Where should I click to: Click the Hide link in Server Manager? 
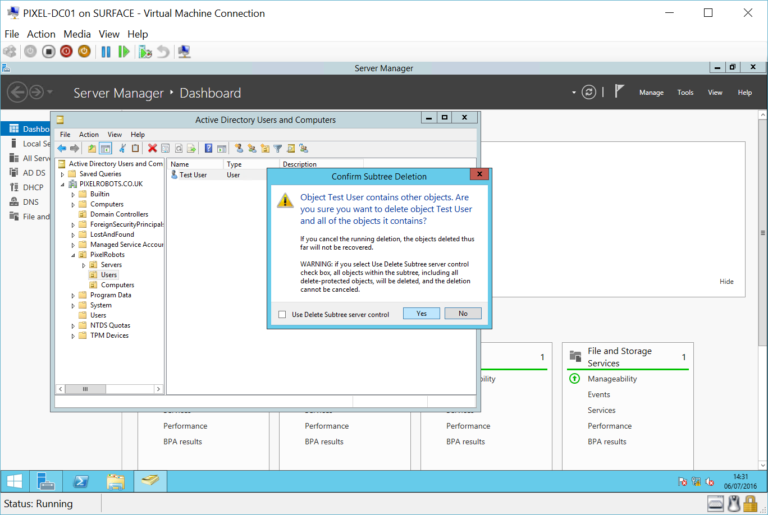pos(726,281)
